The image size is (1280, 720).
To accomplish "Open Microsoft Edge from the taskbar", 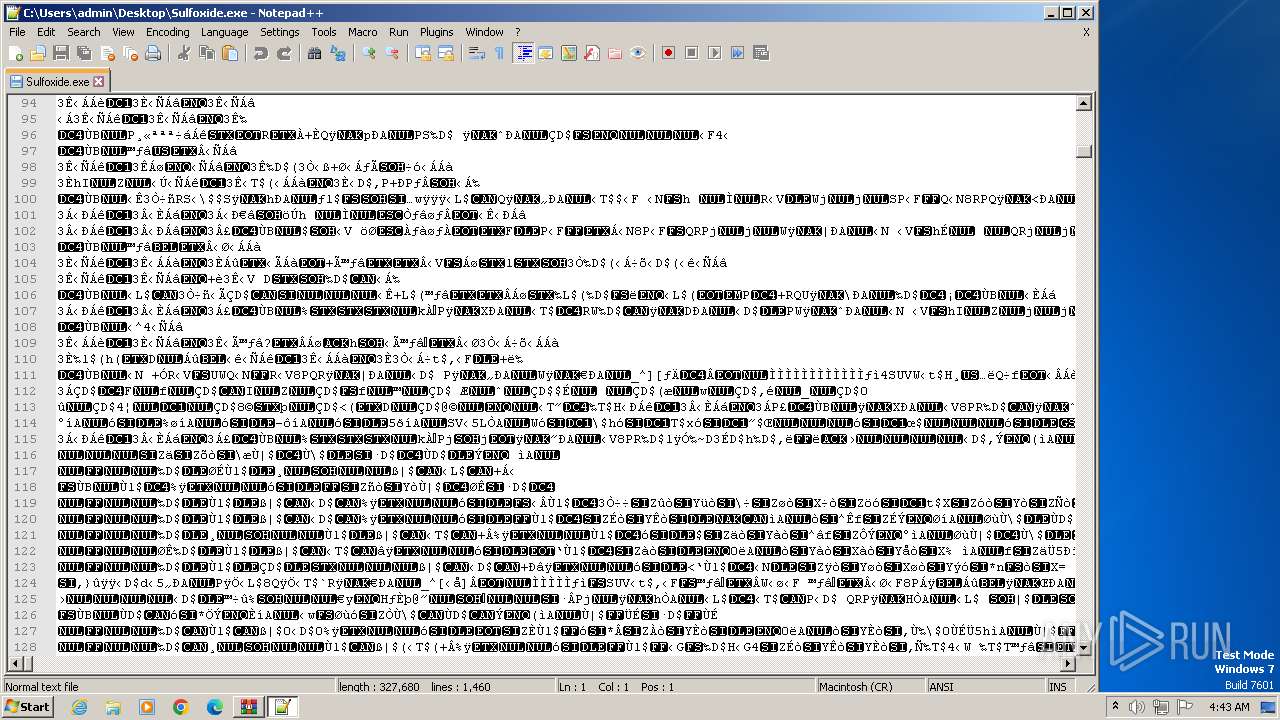I will (x=214, y=707).
